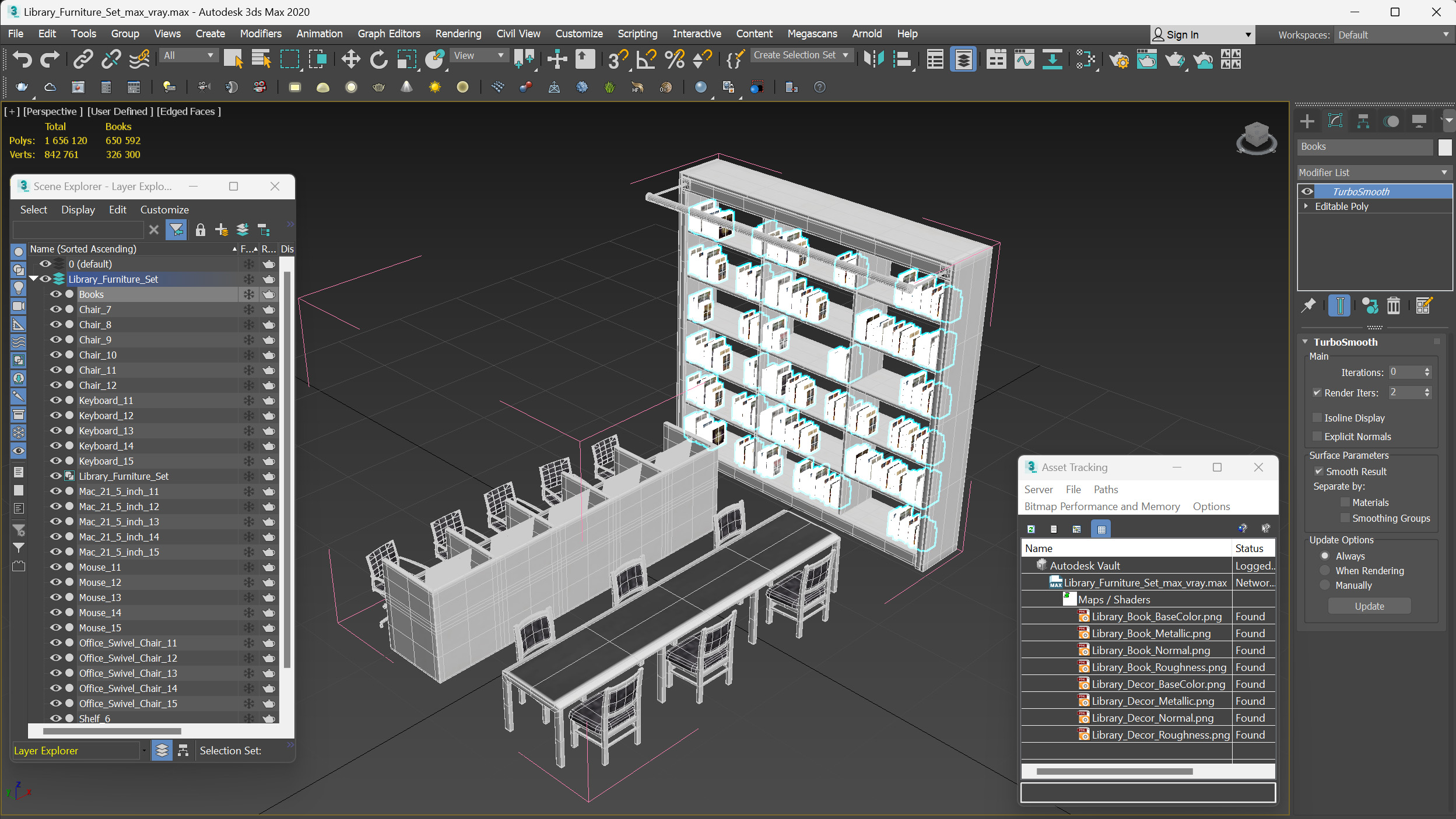Open the Rendering menu
This screenshot has height=819, width=1456.
click(x=458, y=34)
